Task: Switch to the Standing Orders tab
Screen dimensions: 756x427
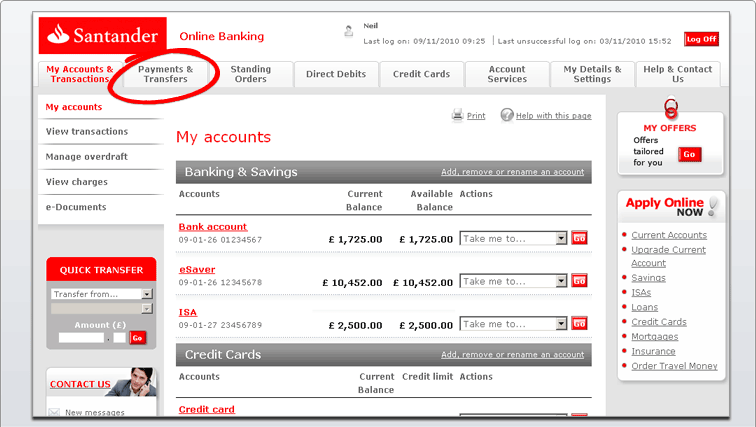Action: click(251, 74)
